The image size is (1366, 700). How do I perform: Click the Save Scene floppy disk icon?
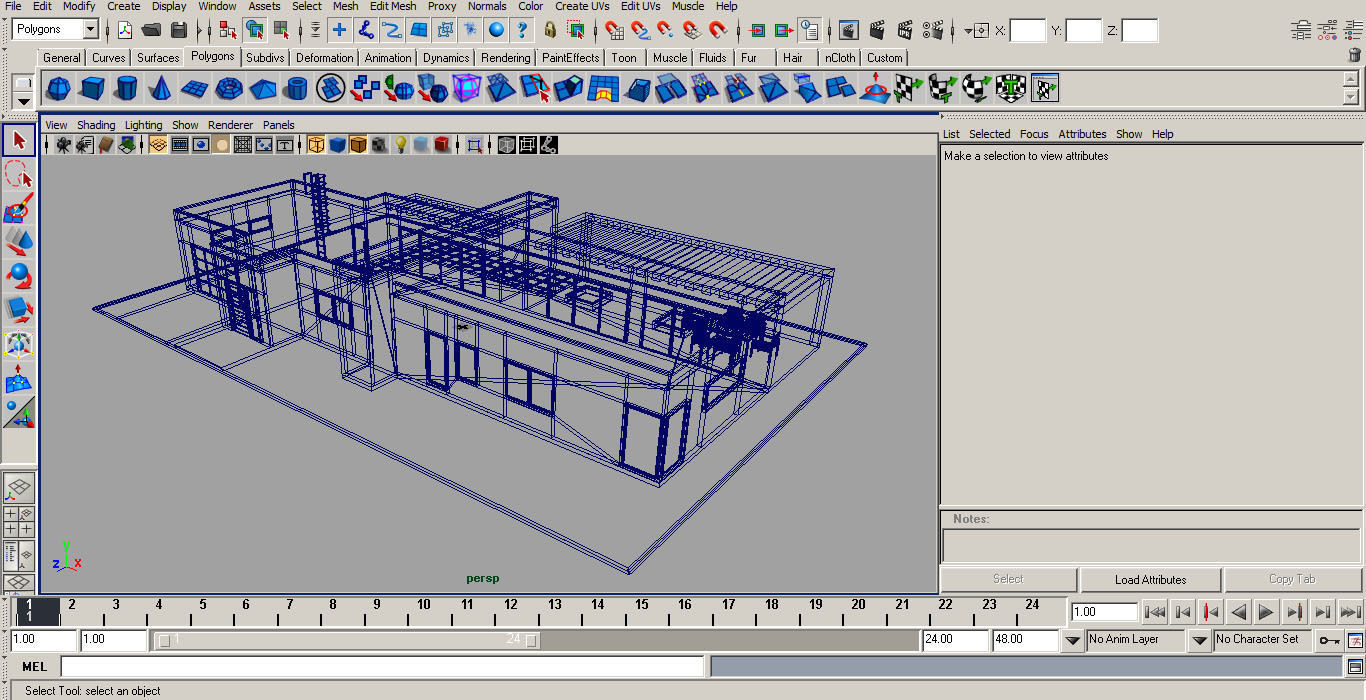point(179,29)
